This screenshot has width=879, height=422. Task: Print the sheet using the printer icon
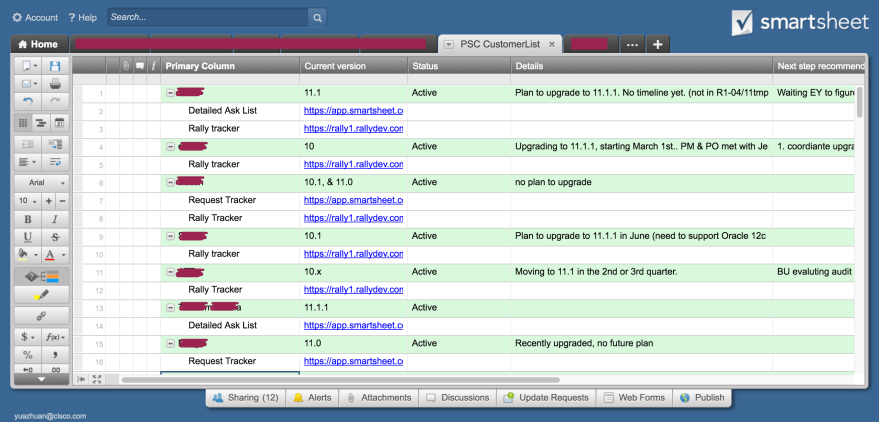(x=55, y=84)
